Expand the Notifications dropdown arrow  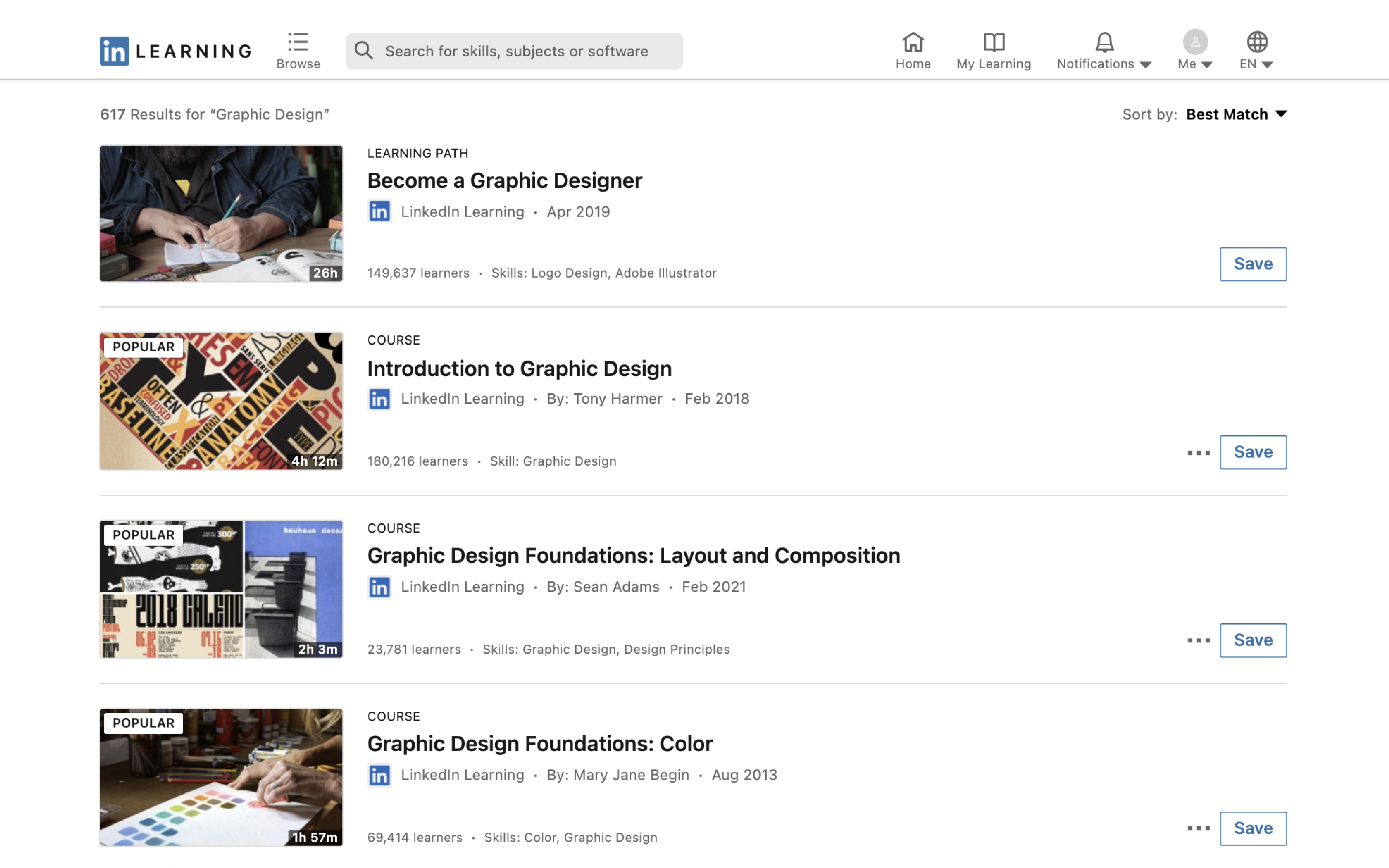coord(1146,65)
